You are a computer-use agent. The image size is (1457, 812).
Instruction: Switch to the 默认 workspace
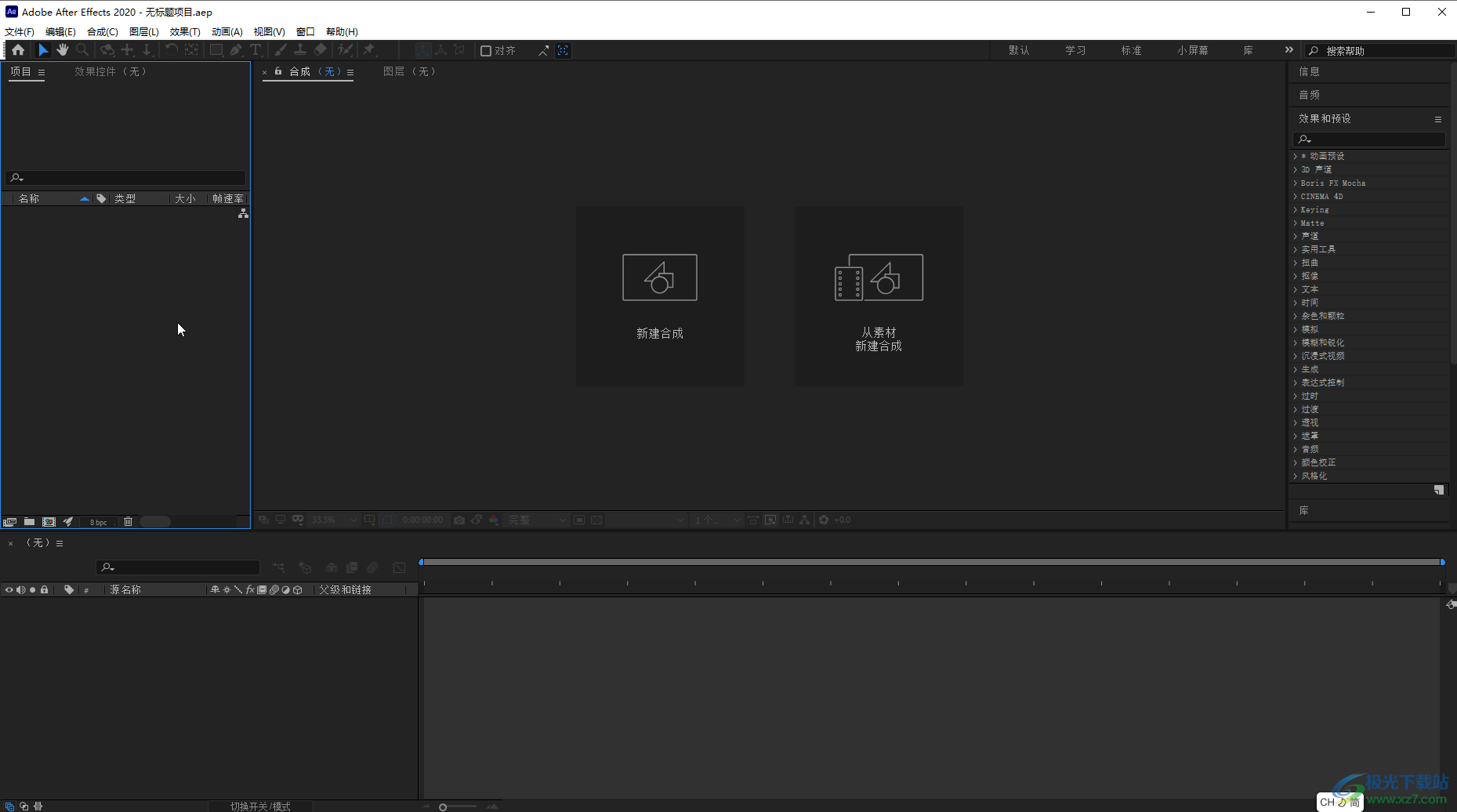pos(1020,50)
